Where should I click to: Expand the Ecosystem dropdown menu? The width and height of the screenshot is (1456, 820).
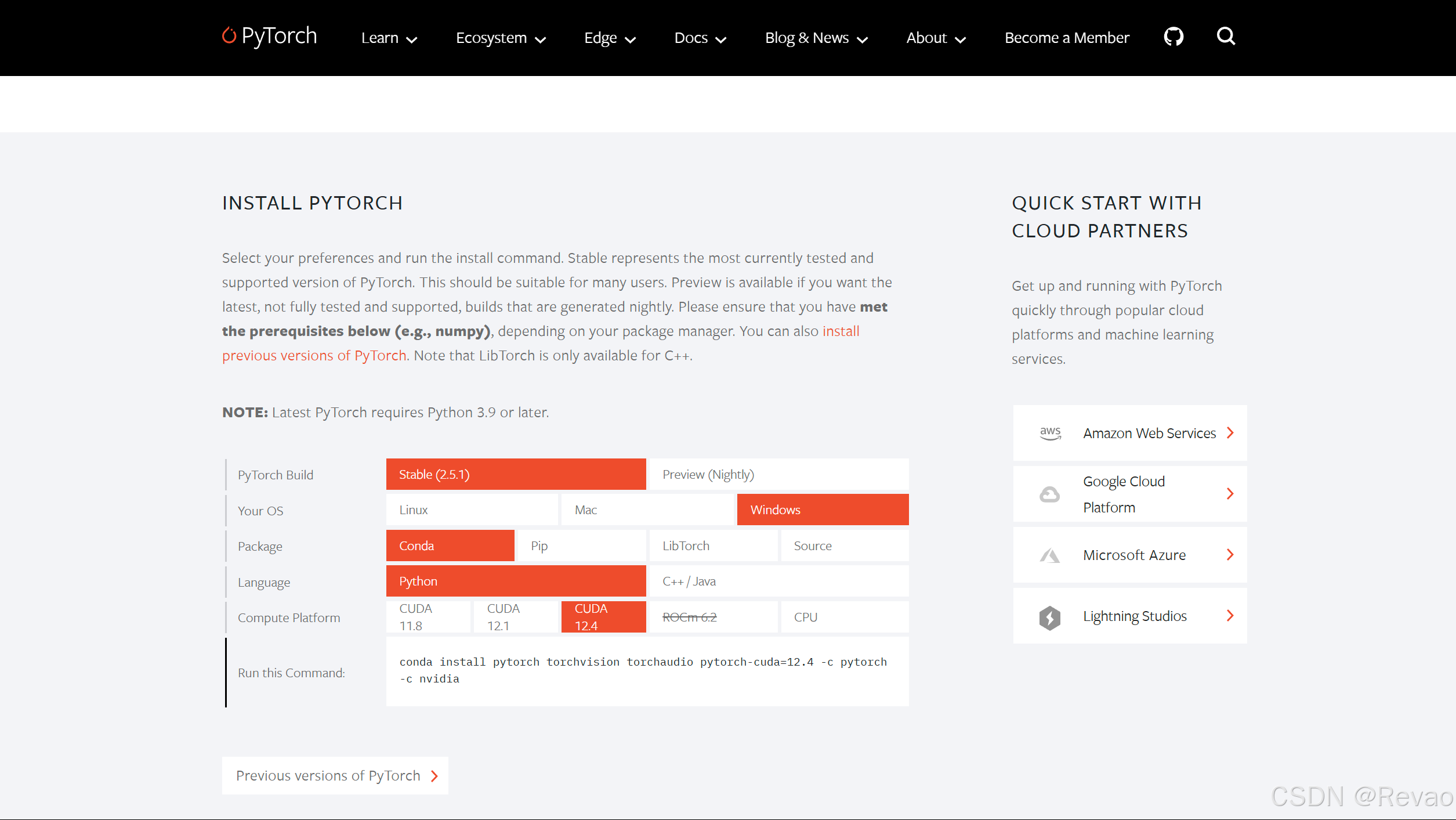point(500,38)
